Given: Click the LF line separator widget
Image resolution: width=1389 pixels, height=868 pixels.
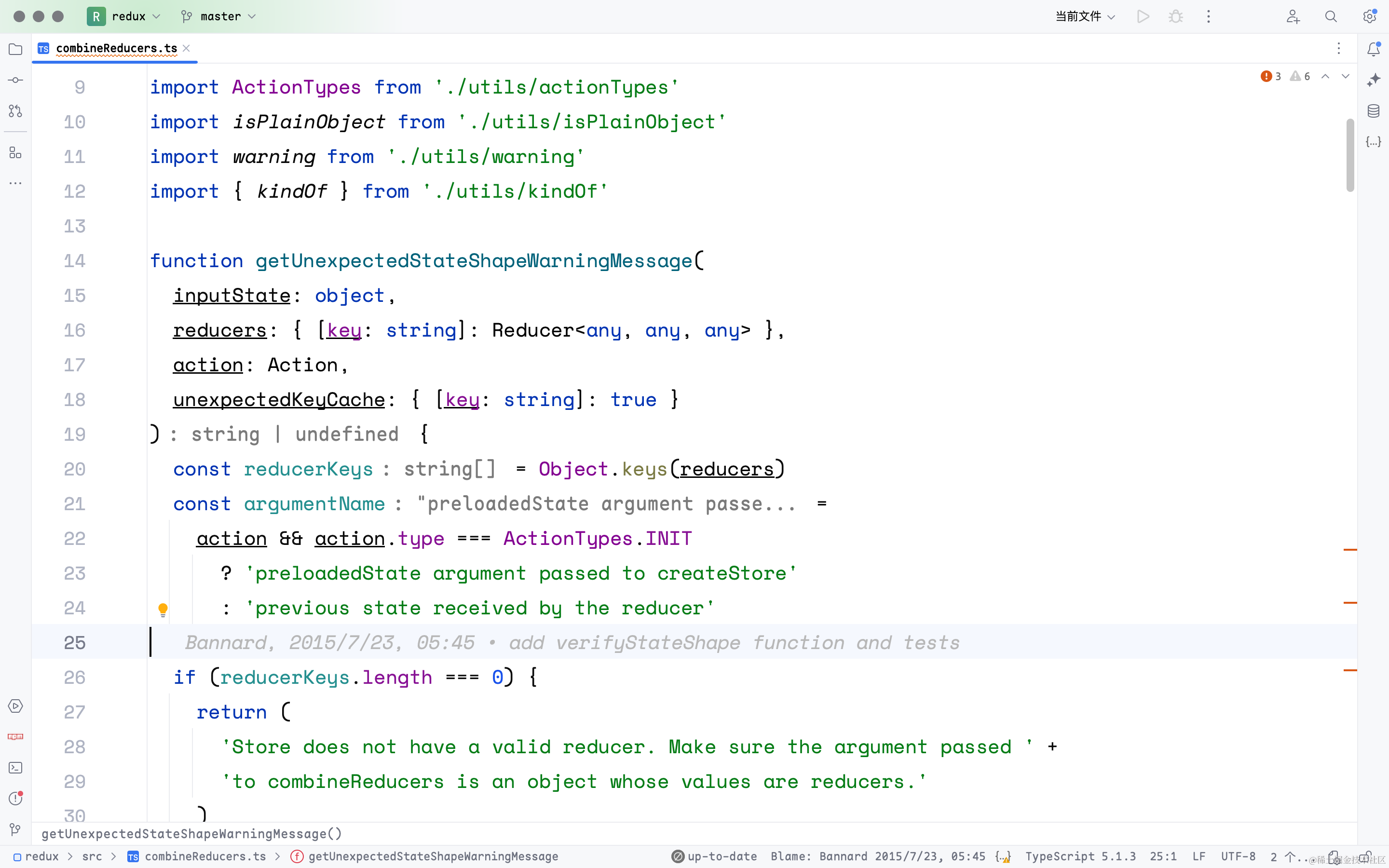Looking at the screenshot, I should (1198, 856).
